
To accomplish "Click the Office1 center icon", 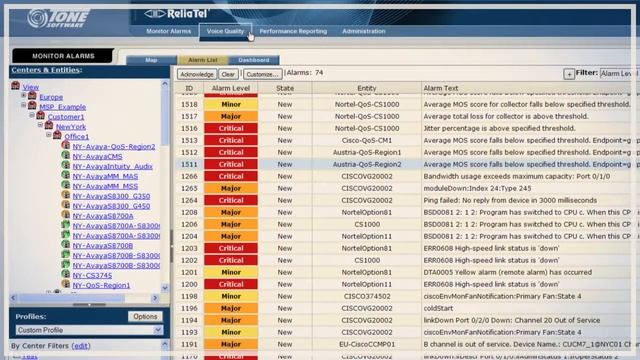I will (57, 135).
